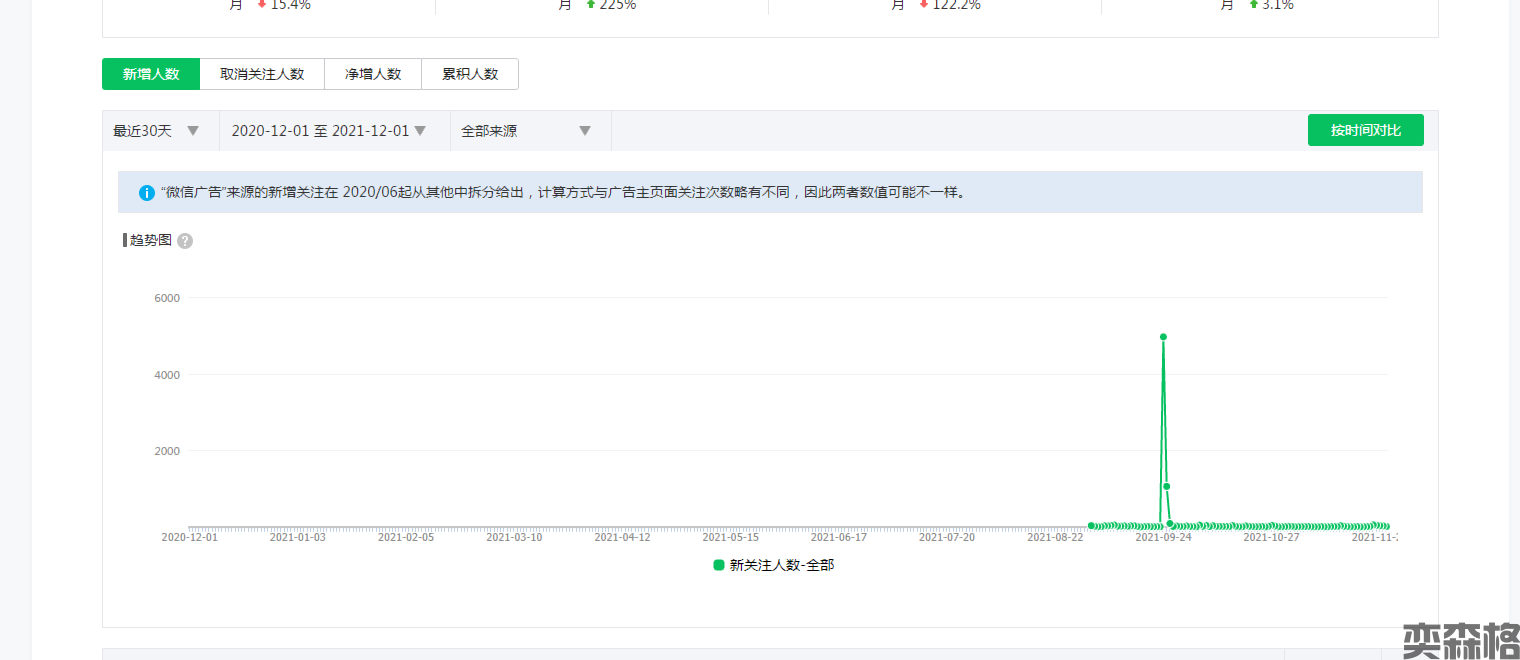Switch to the 取消关注人数 tab
Image resolution: width=1520 pixels, height=660 pixels.
(262, 74)
